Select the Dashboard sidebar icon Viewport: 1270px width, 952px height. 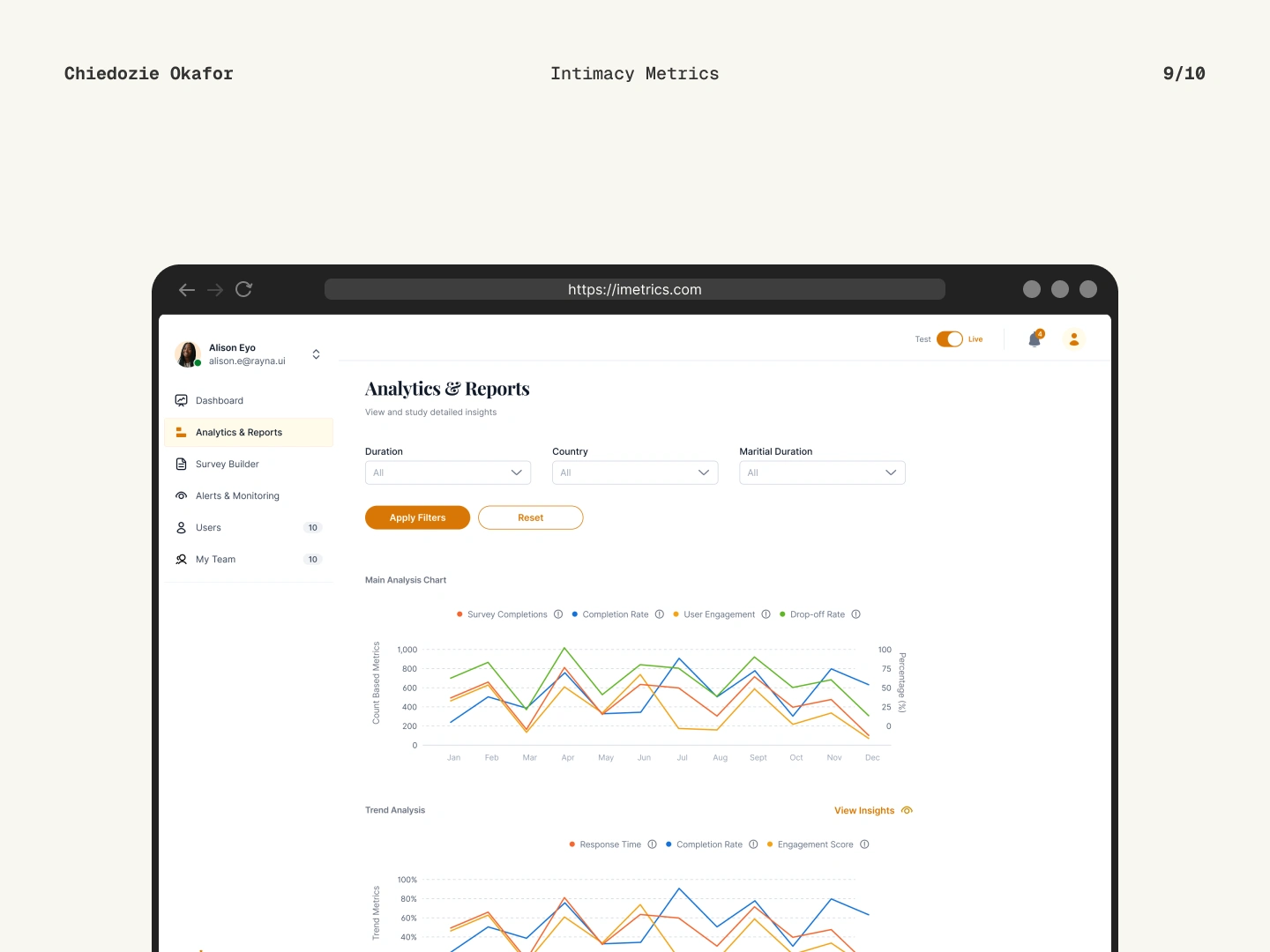pyautogui.click(x=181, y=400)
